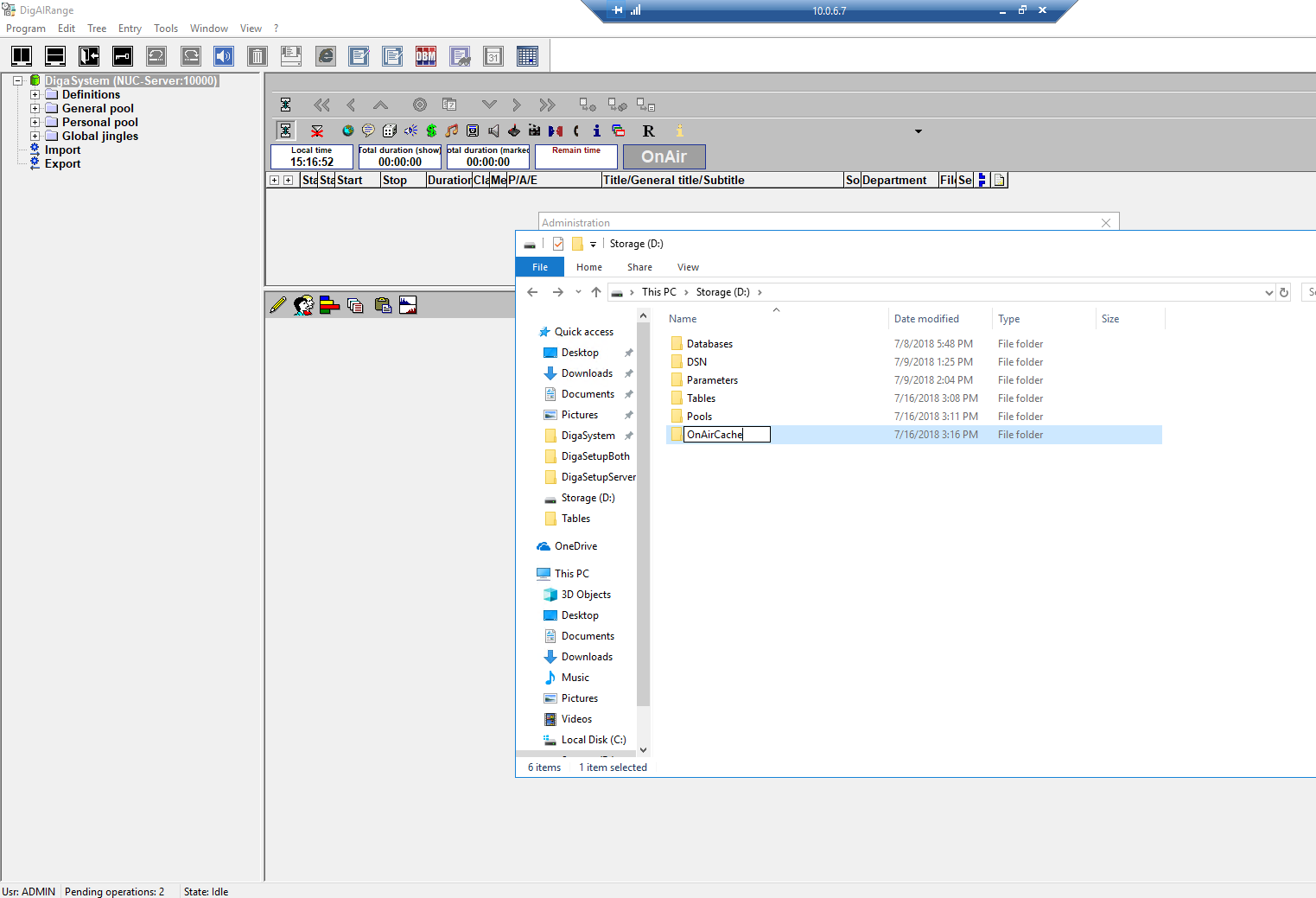Click the calendar icon showing 31

(493, 57)
